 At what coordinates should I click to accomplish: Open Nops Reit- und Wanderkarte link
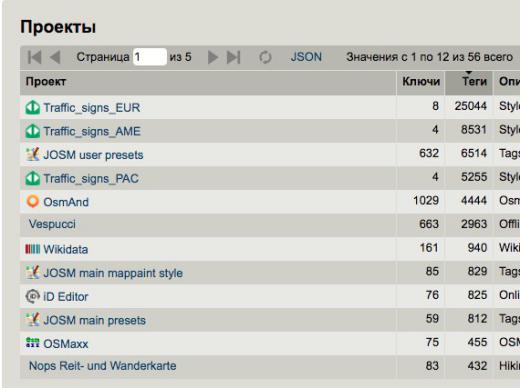(103, 366)
